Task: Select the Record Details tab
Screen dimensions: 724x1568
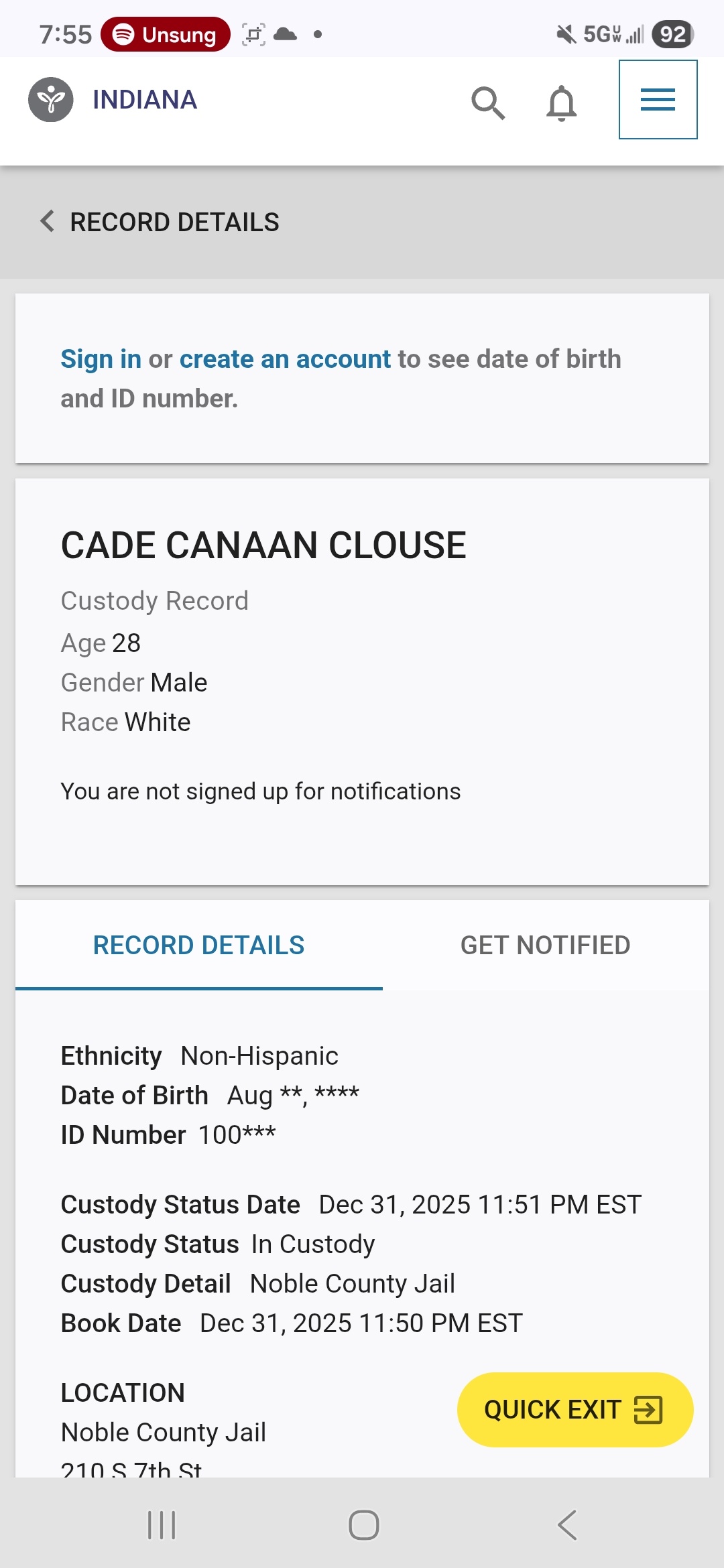Action: [198, 945]
